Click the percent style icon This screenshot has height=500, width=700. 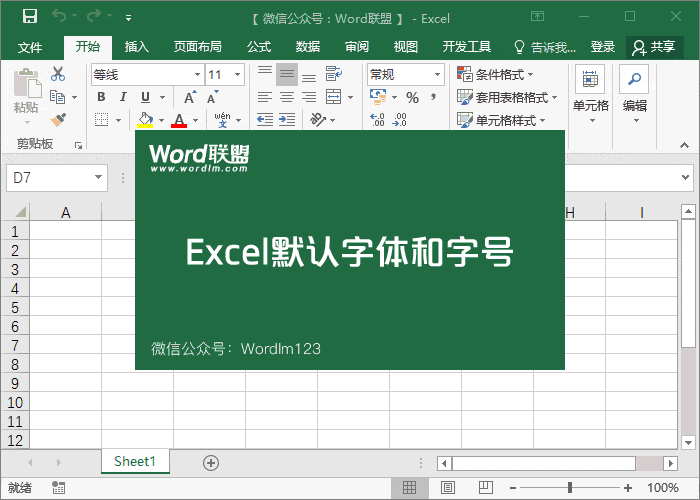point(412,97)
